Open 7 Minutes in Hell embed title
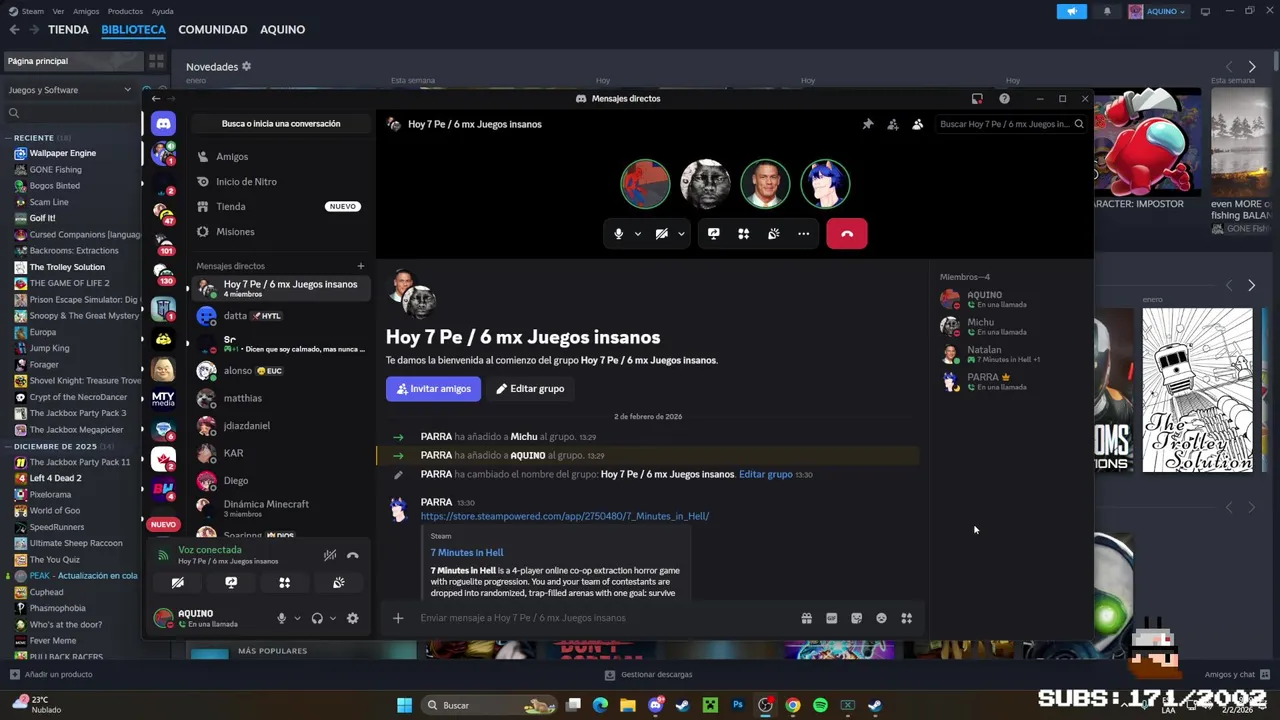The width and height of the screenshot is (1280, 720). [x=467, y=553]
